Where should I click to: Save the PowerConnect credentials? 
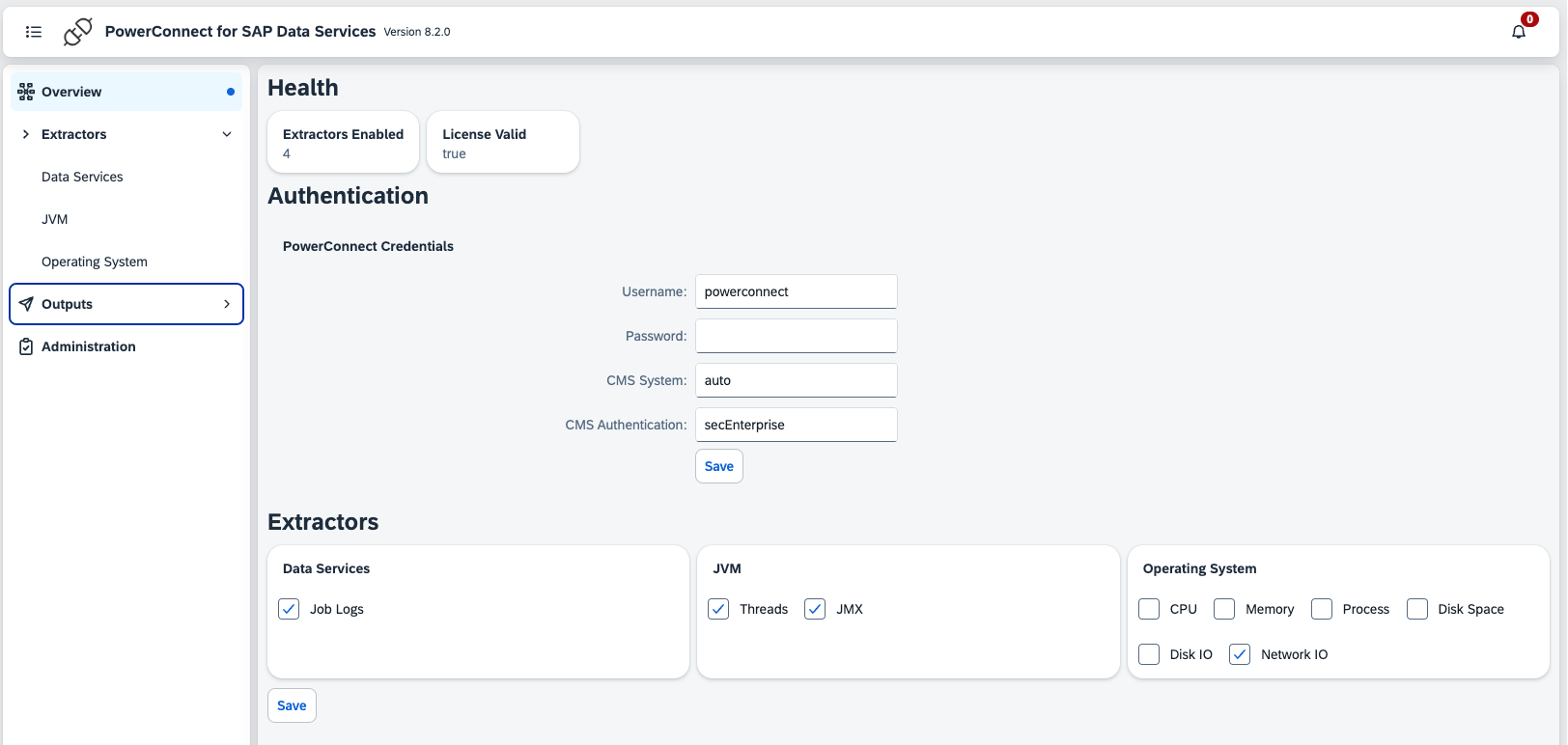[718, 466]
